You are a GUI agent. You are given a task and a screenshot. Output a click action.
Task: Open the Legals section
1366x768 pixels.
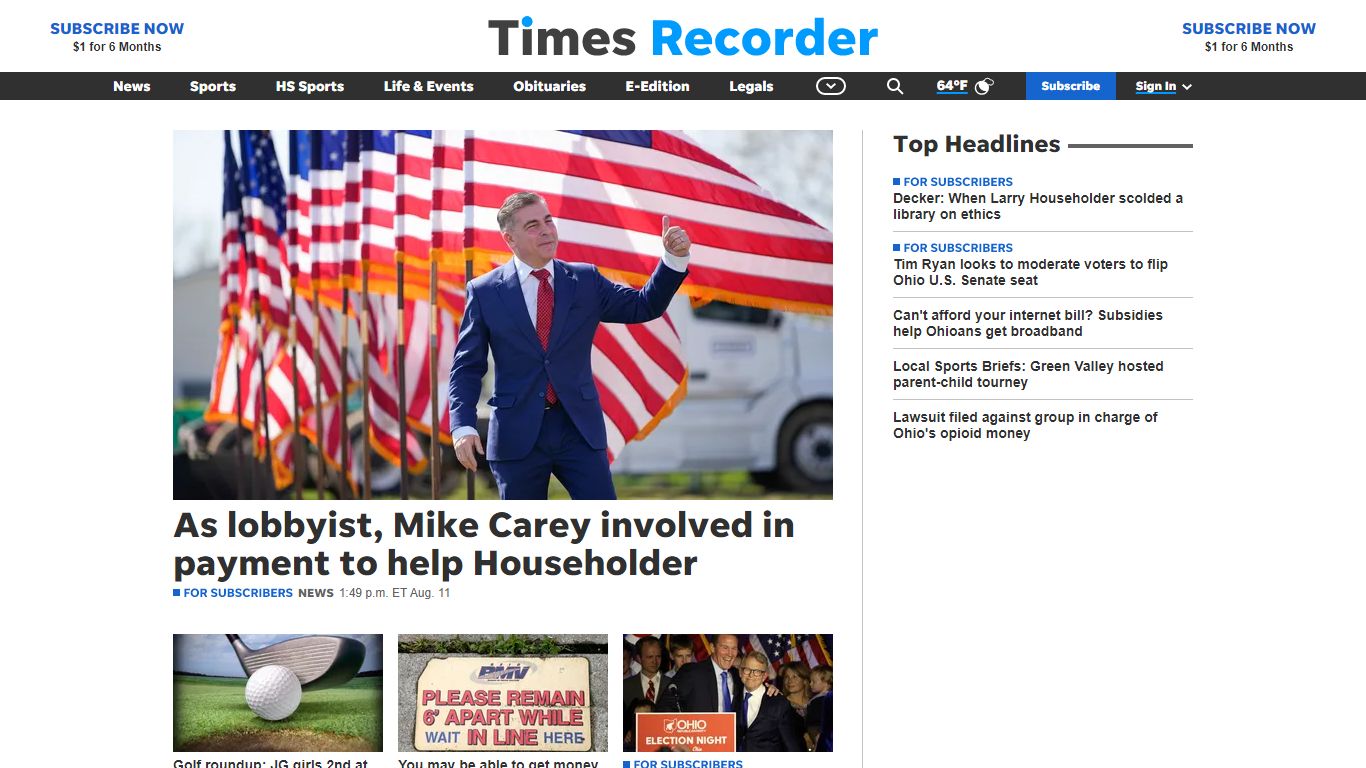(x=751, y=86)
